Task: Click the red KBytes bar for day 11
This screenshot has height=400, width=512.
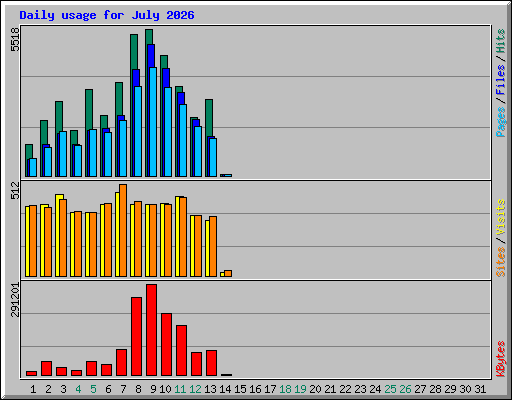Action: click(182, 351)
